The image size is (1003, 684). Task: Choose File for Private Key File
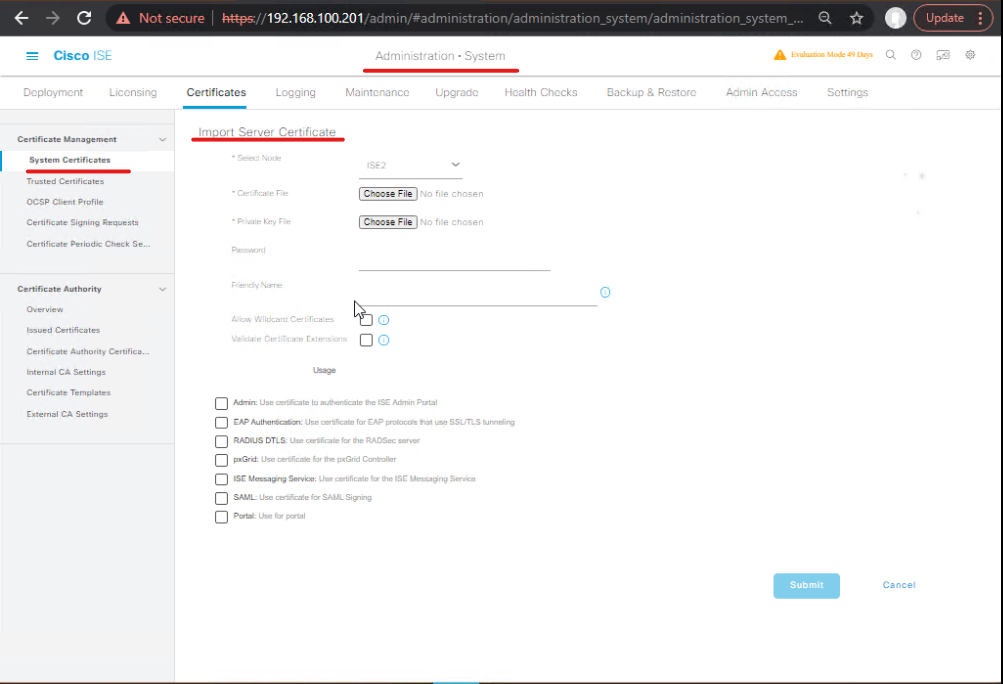click(388, 222)
